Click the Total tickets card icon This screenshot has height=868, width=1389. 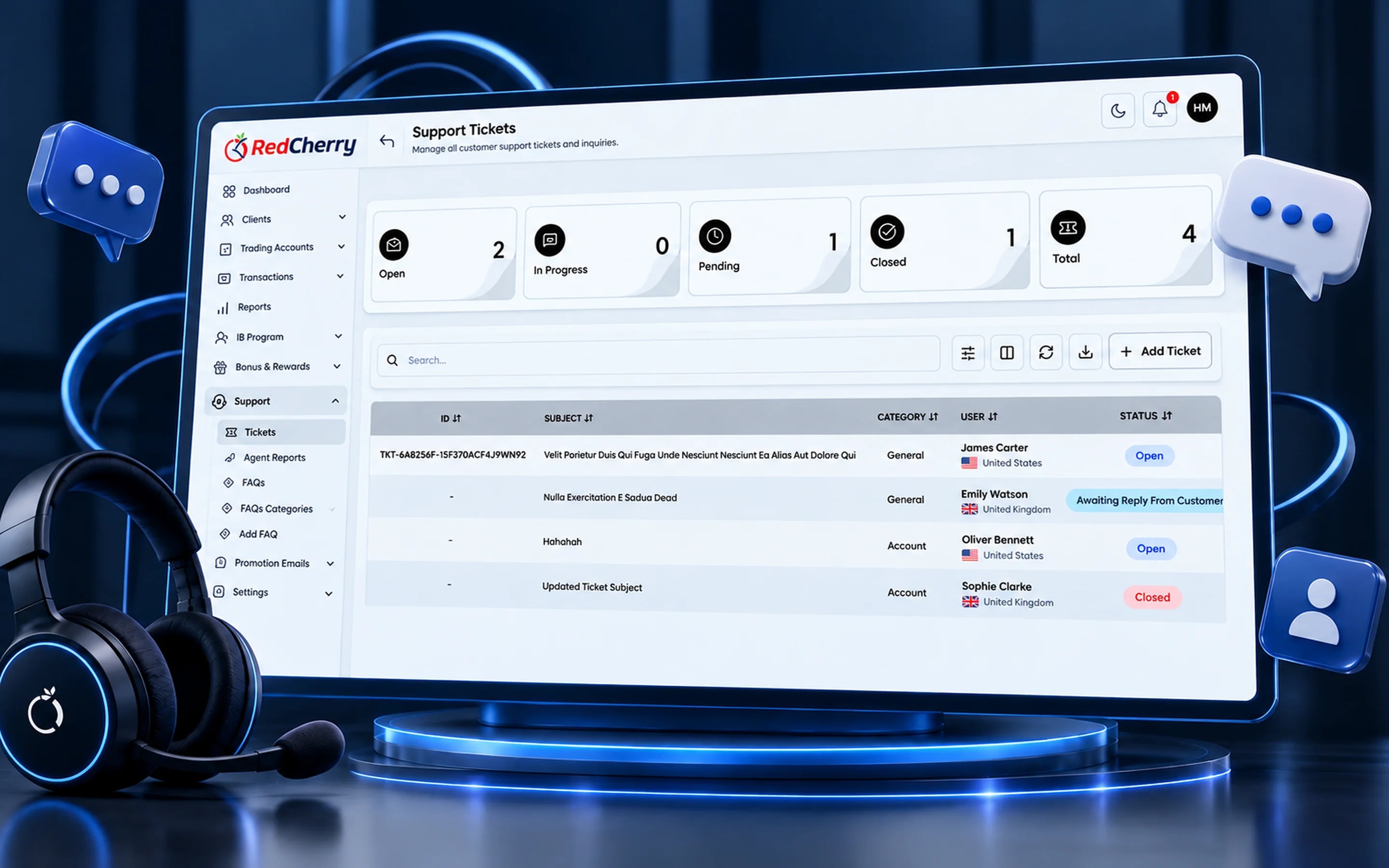[1068, 228]
